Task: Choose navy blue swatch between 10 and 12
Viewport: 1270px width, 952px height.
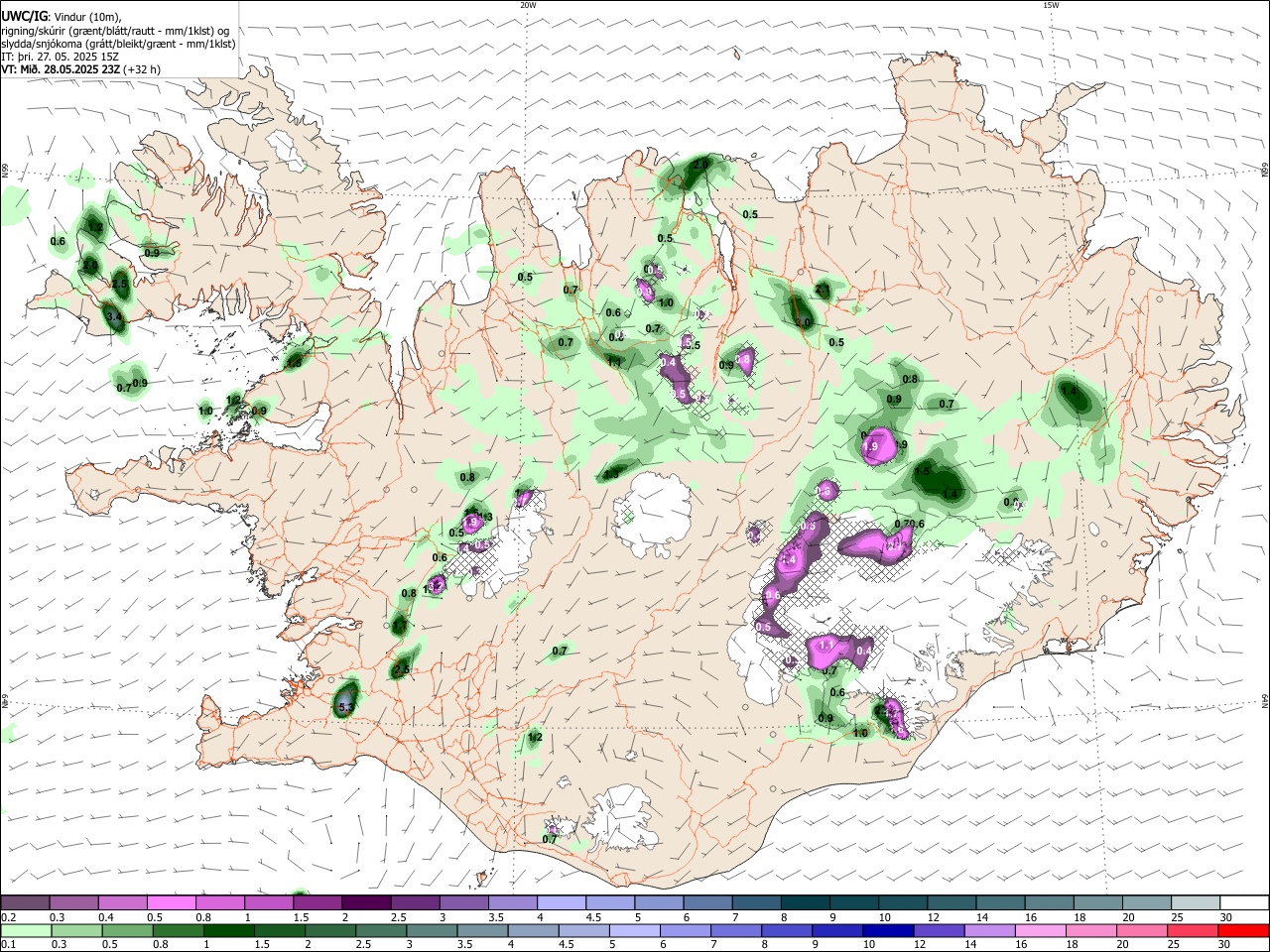Action: tap(887, 931)
